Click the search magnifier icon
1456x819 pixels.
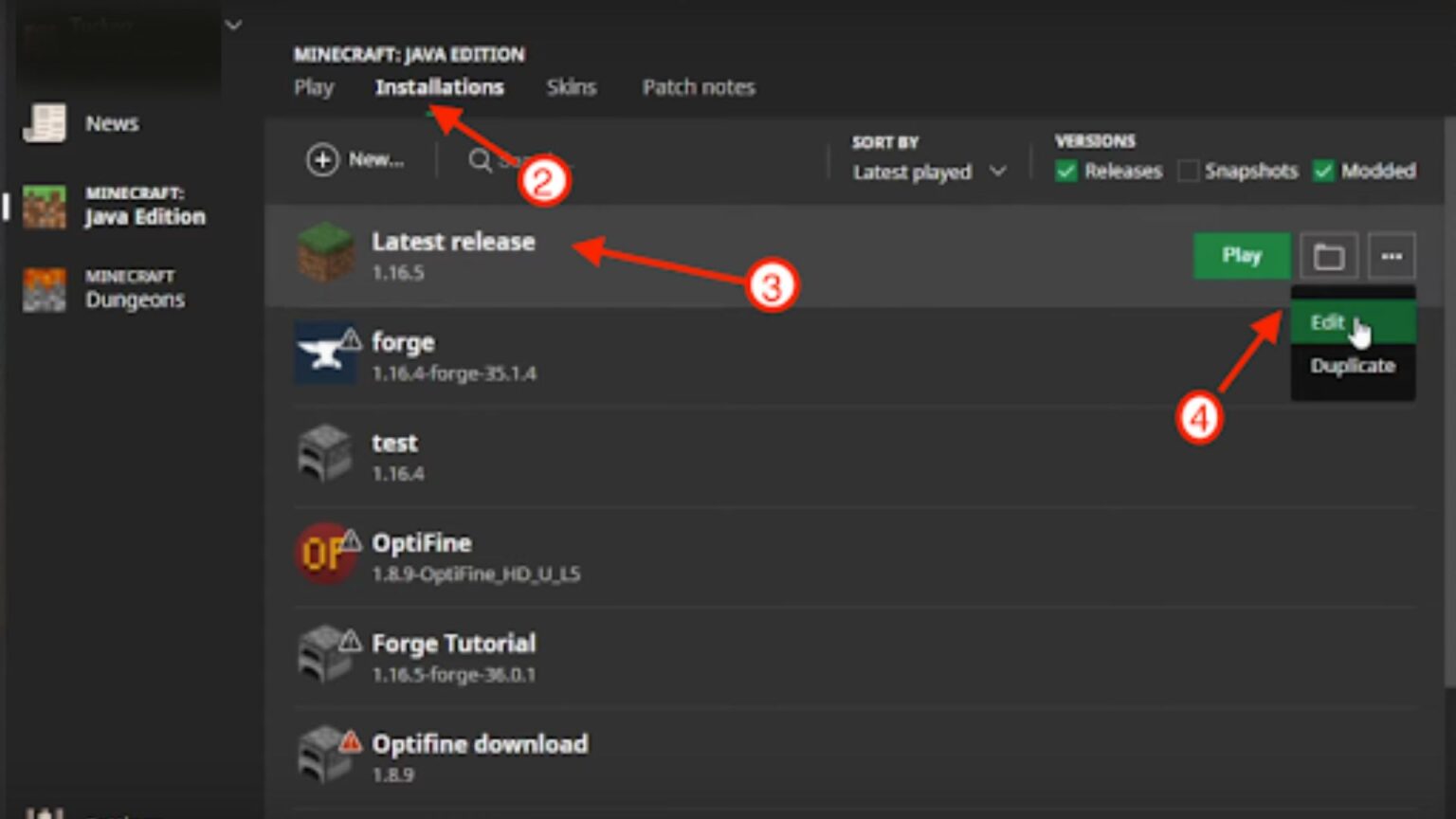point(481,160)
